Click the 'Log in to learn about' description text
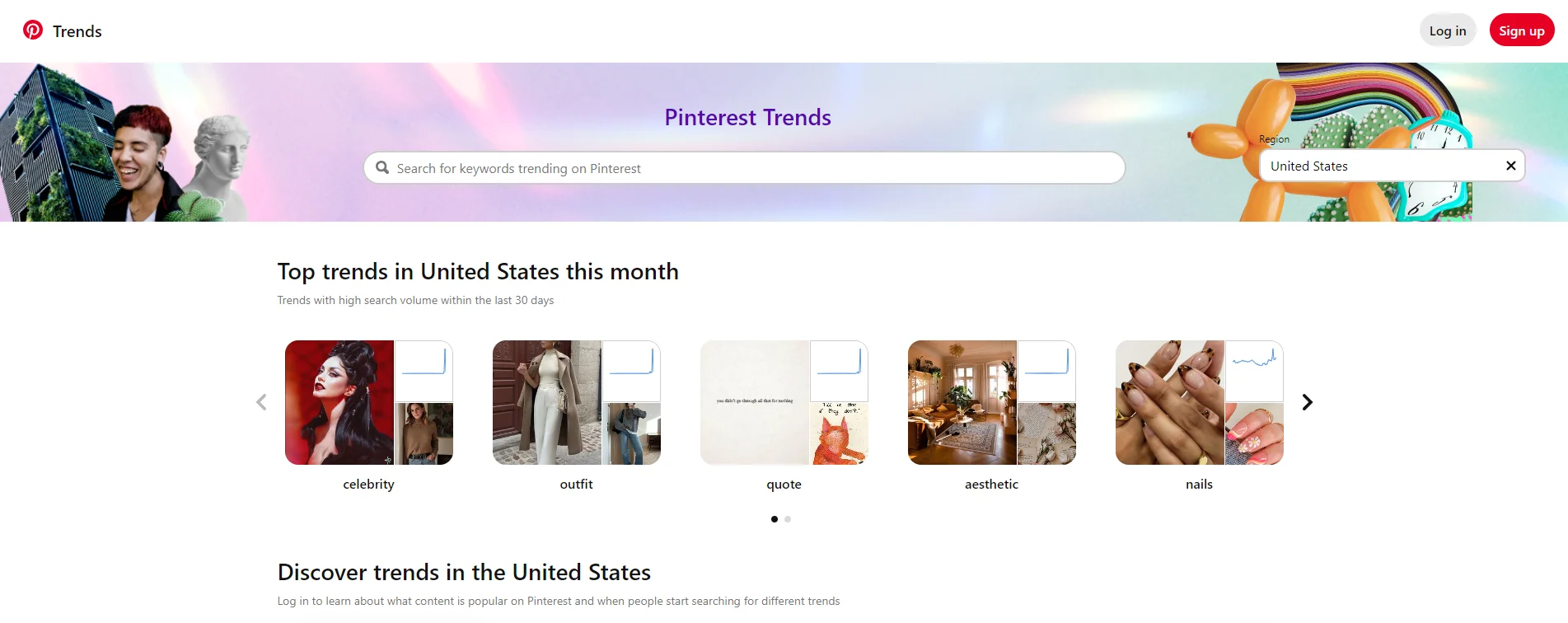Image resolution: width=1568 pixels, height=623 pixels. [559, 601]
